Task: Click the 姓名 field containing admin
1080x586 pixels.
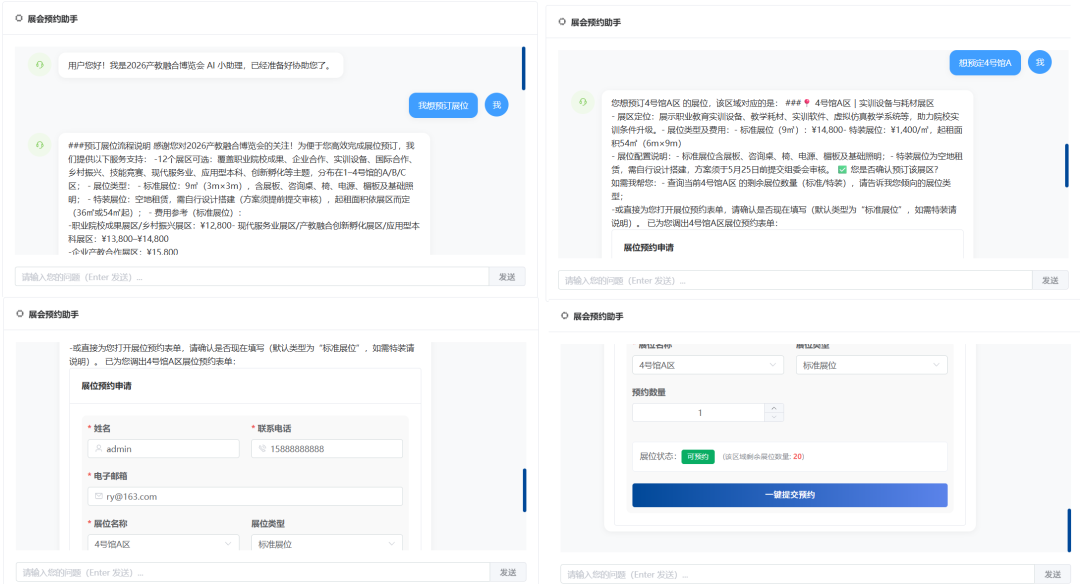Action: coord(163,448)
